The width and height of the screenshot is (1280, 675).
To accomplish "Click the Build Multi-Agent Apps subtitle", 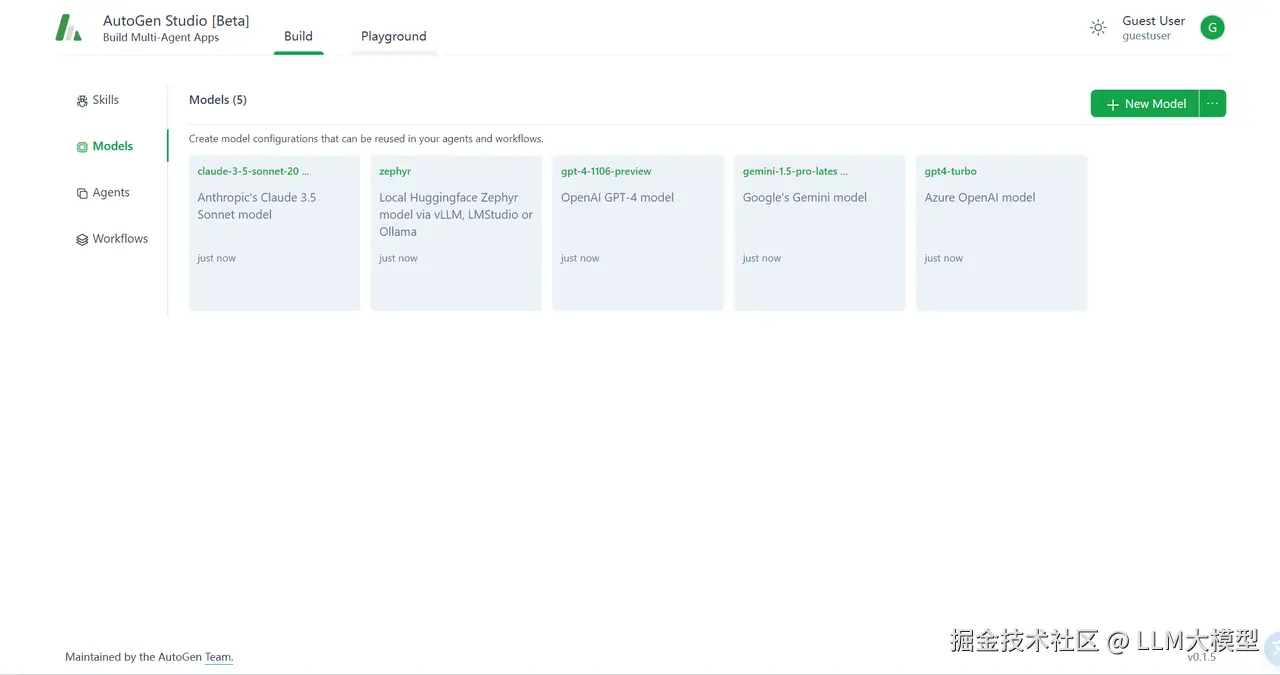I will click(x=161, y=38).
